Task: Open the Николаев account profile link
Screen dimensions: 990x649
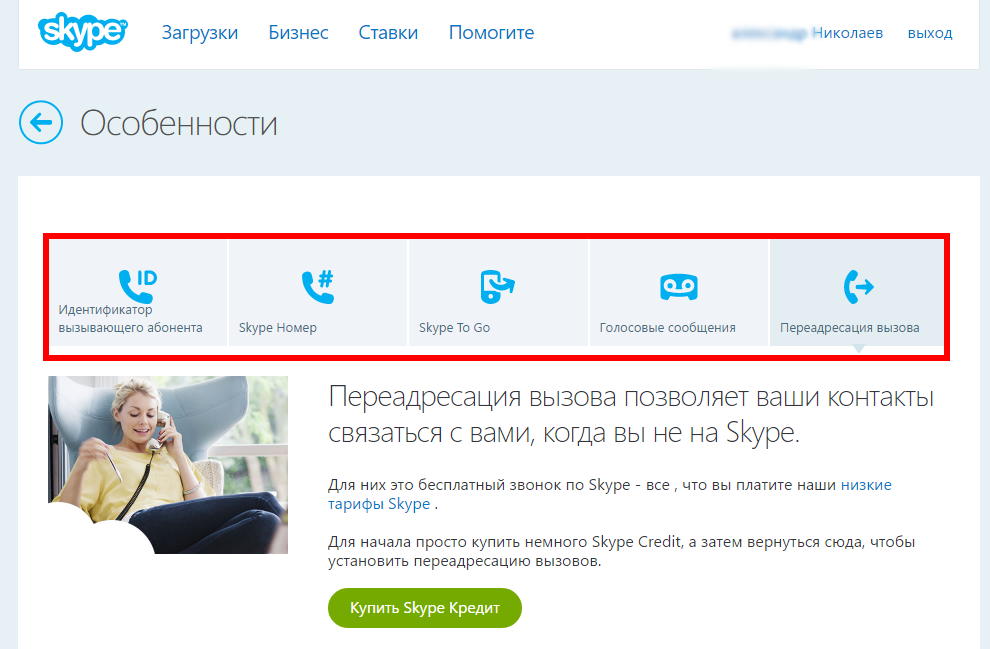Action: 807,33
